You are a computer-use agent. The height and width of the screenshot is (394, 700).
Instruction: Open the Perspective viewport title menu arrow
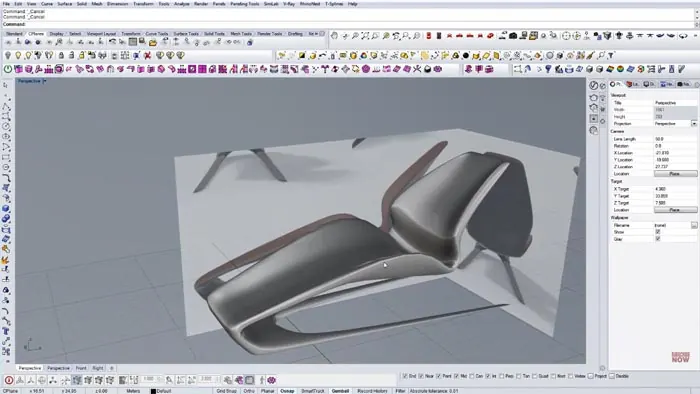44,81
